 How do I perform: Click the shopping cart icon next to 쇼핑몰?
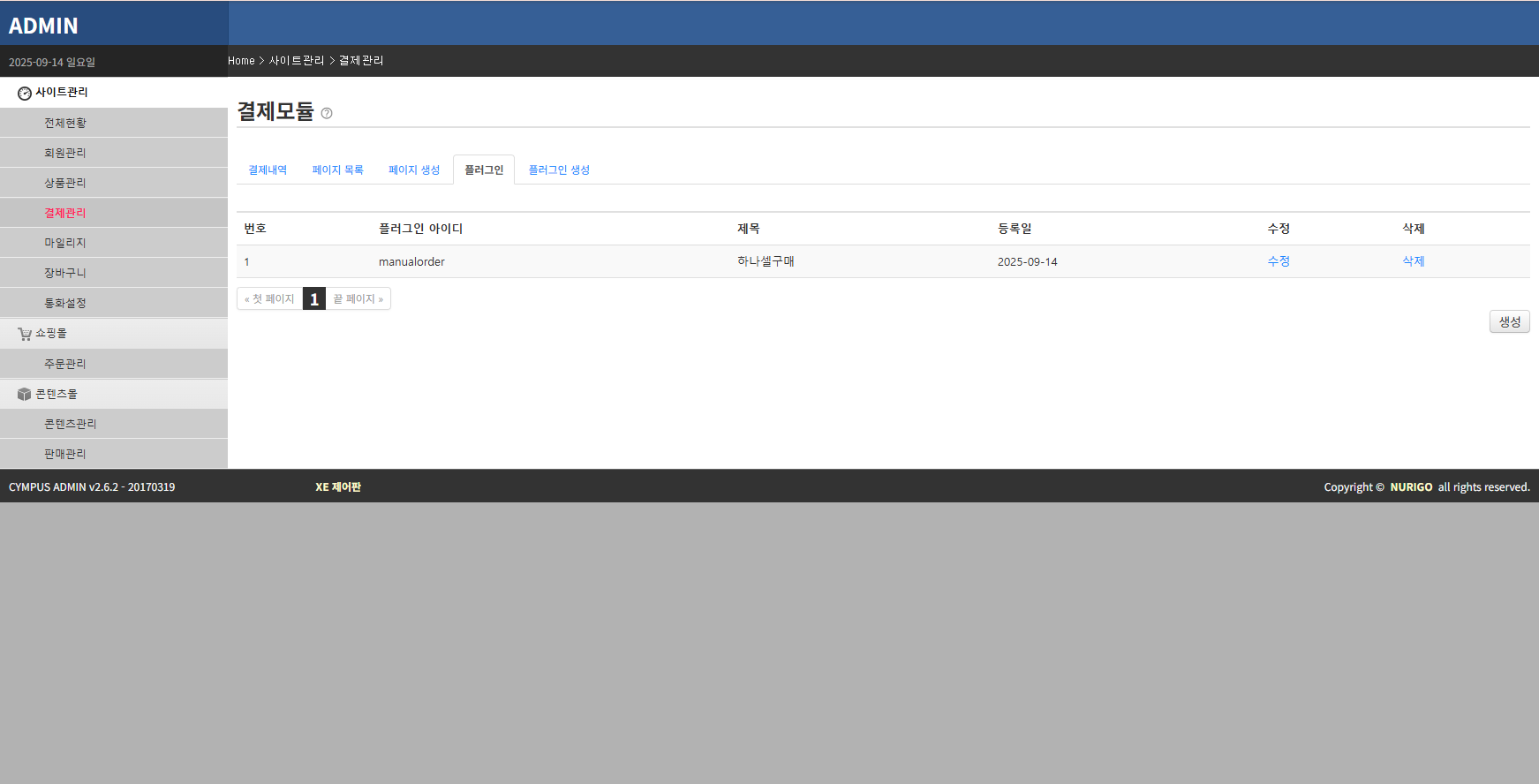(25, 334)
